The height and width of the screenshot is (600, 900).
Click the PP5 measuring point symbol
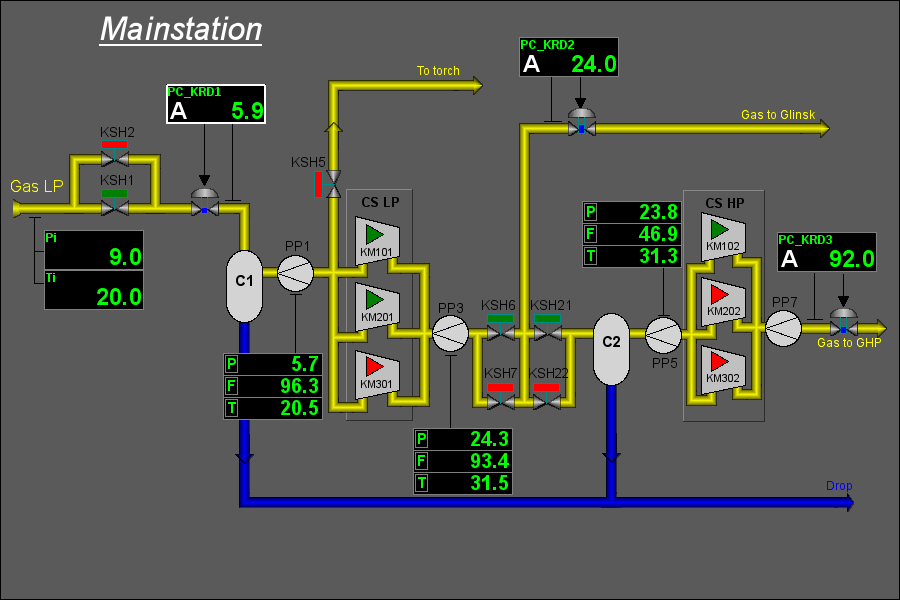pyautogui.click(x=663, y=336)
